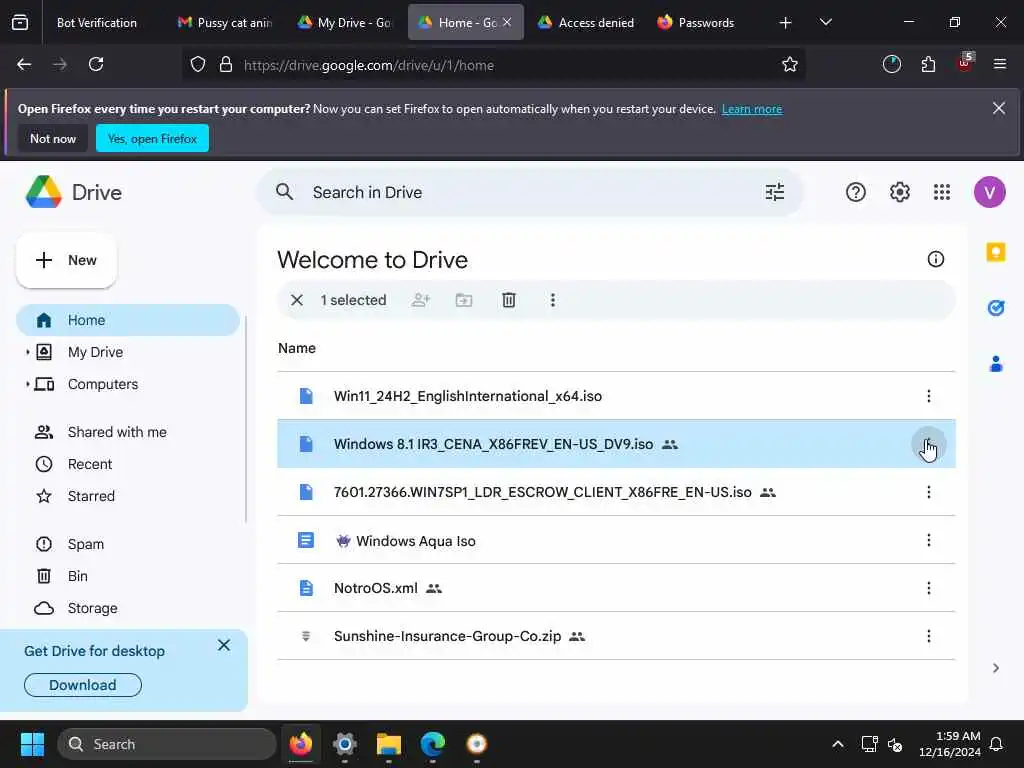Screen dimensions: 1024x768
Task: Click the Google Drive logo
Action: pyautogui.click(x=73, y=193)
